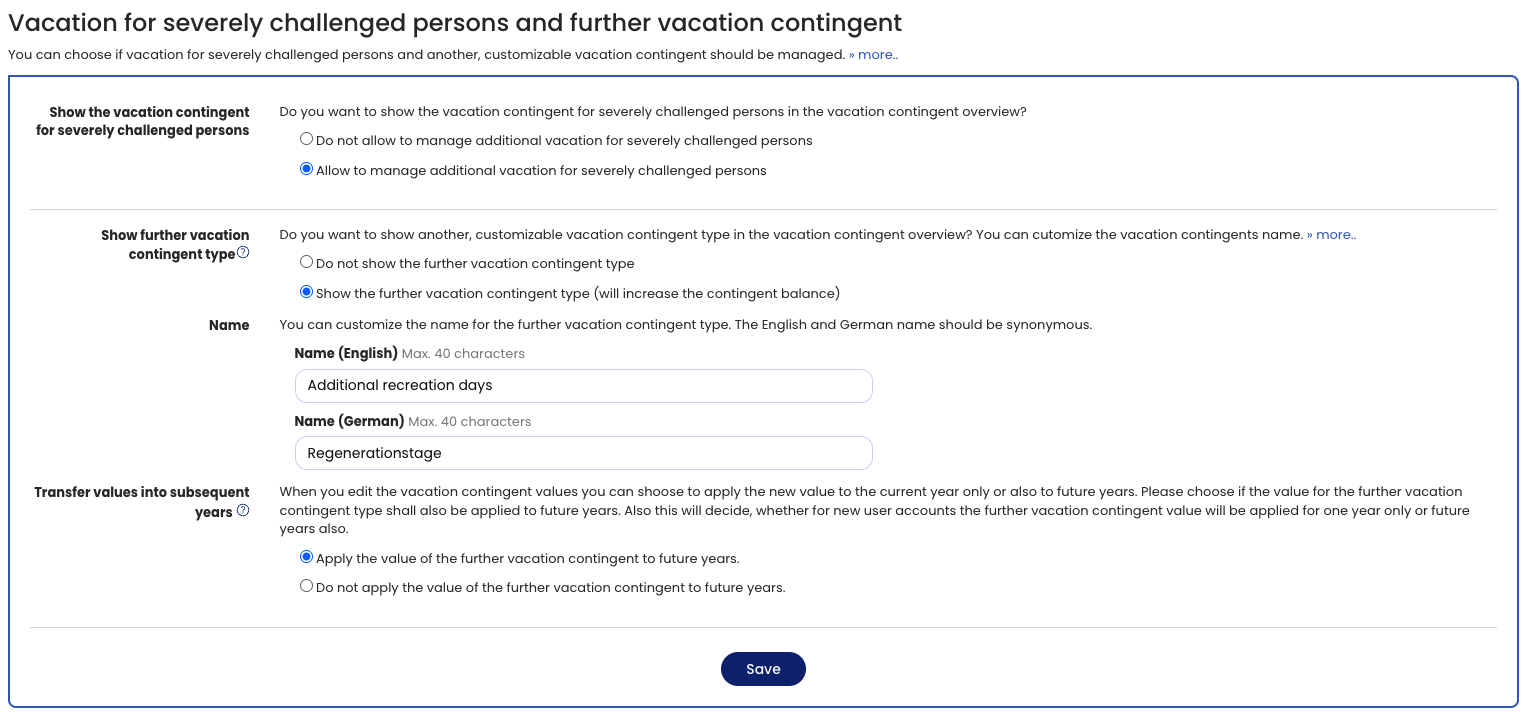The height and width of the screenshot is (717, 1525).
Task: Click the 'Name (English)' field label
Action: (346, 353)
